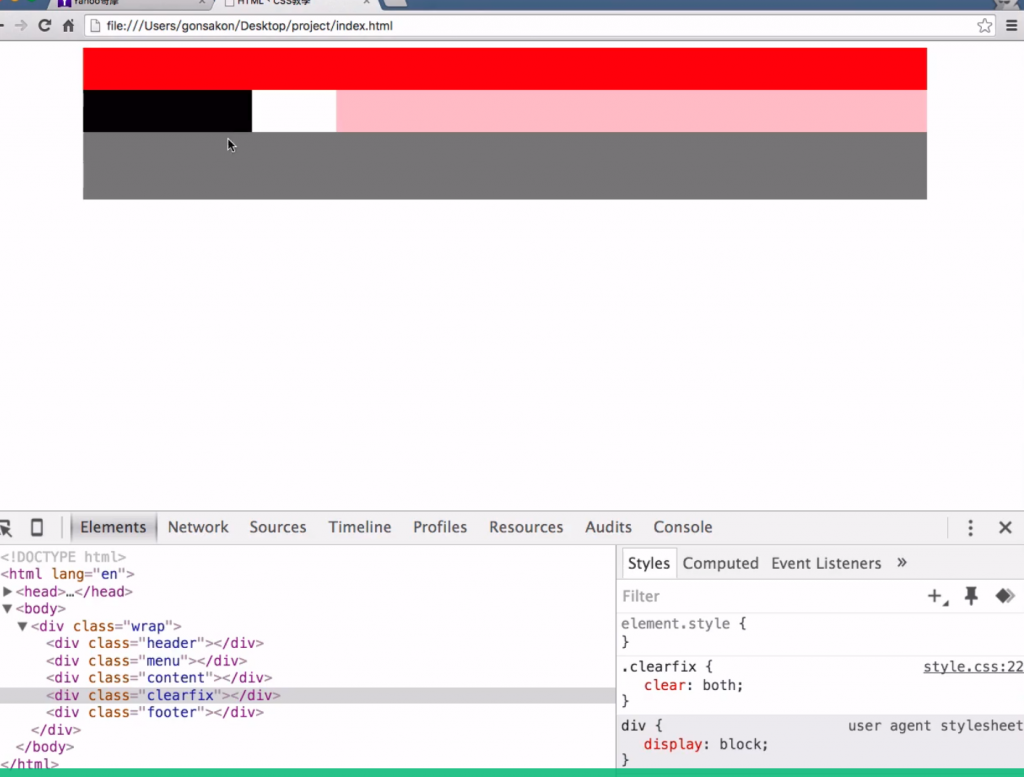Click the forward navigation arrow
Image resolution: width=1024 pixels, height=777 pixels.
click(21, 25)
